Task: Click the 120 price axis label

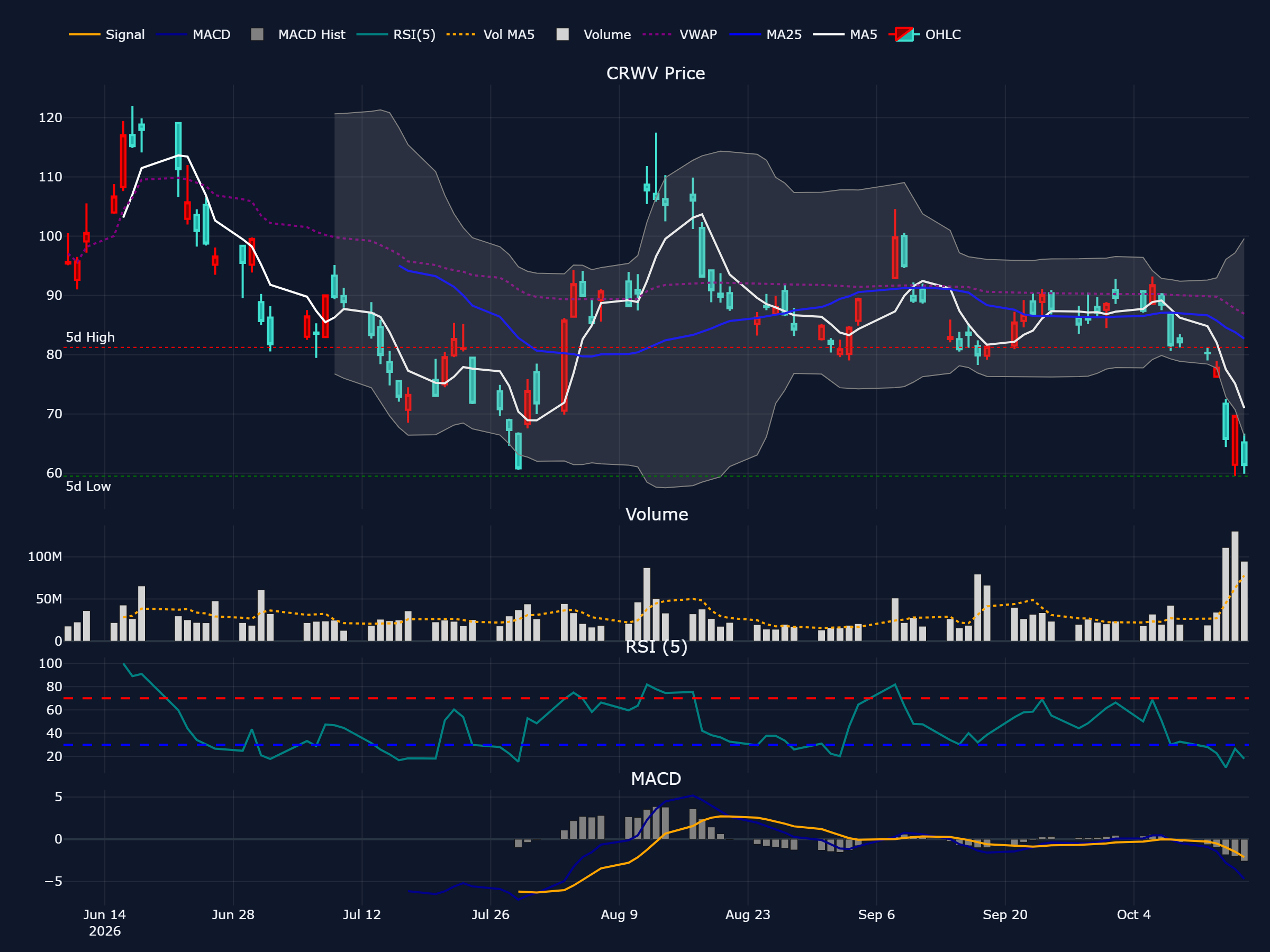Action: pyautogui.click(x=50, y=117)
